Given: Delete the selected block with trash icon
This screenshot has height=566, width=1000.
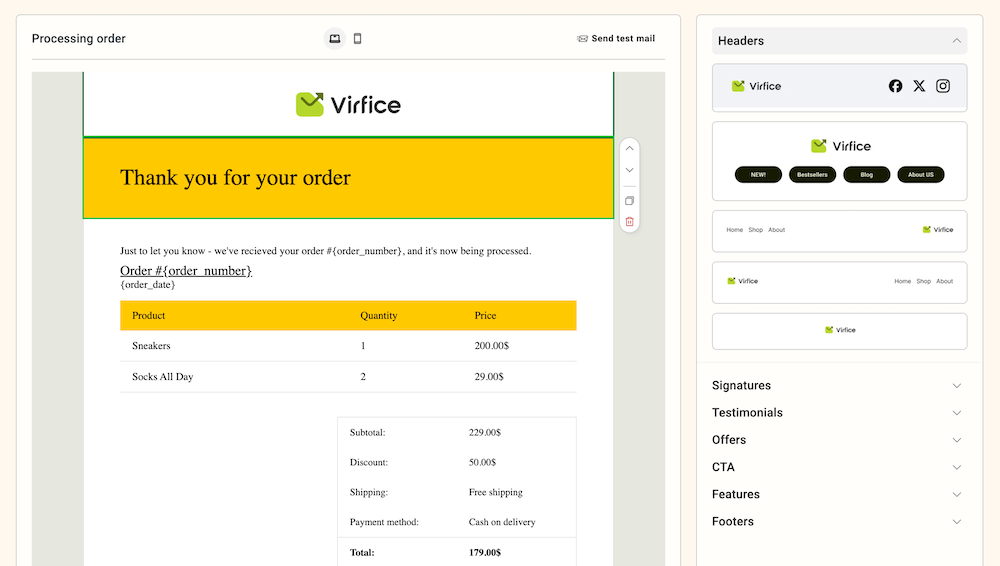Looking at the screenshot, I should (629, 221).
